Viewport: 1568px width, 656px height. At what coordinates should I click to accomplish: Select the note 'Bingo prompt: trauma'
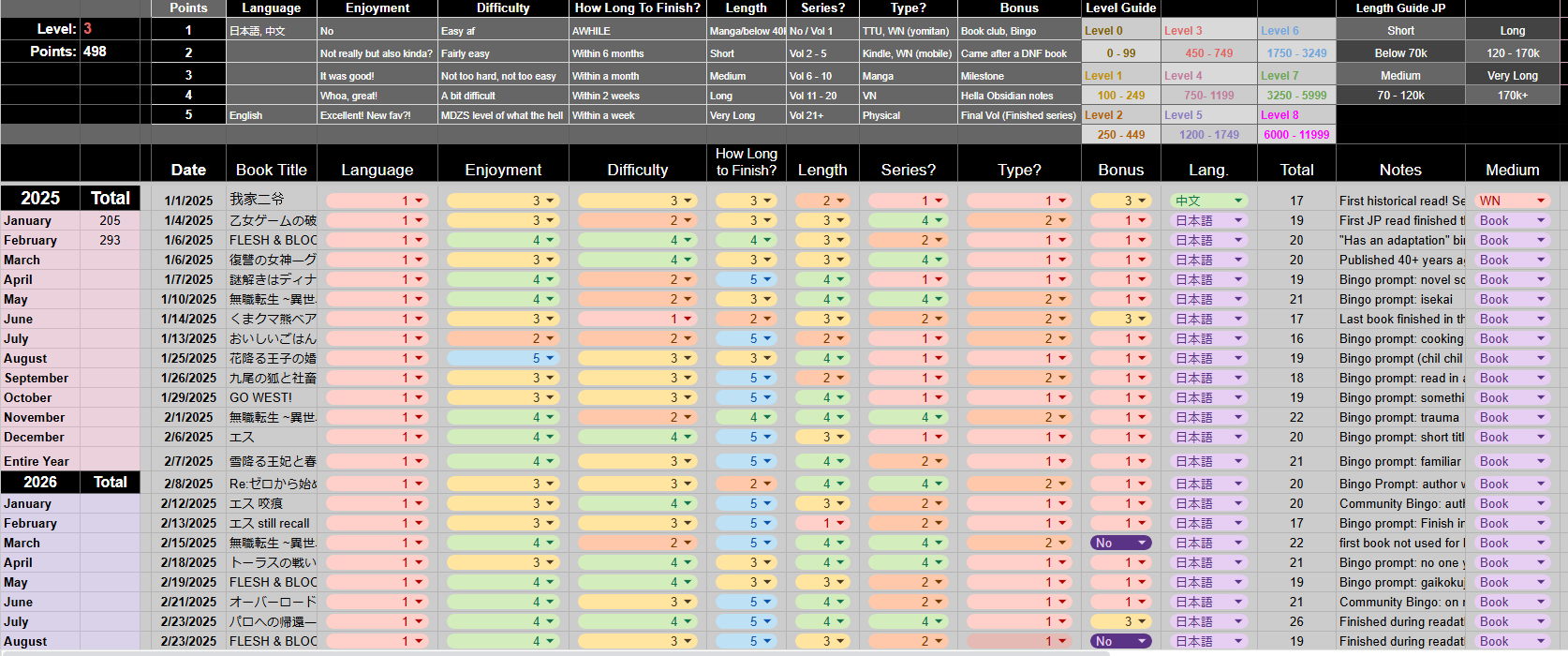pos(1400,417)
